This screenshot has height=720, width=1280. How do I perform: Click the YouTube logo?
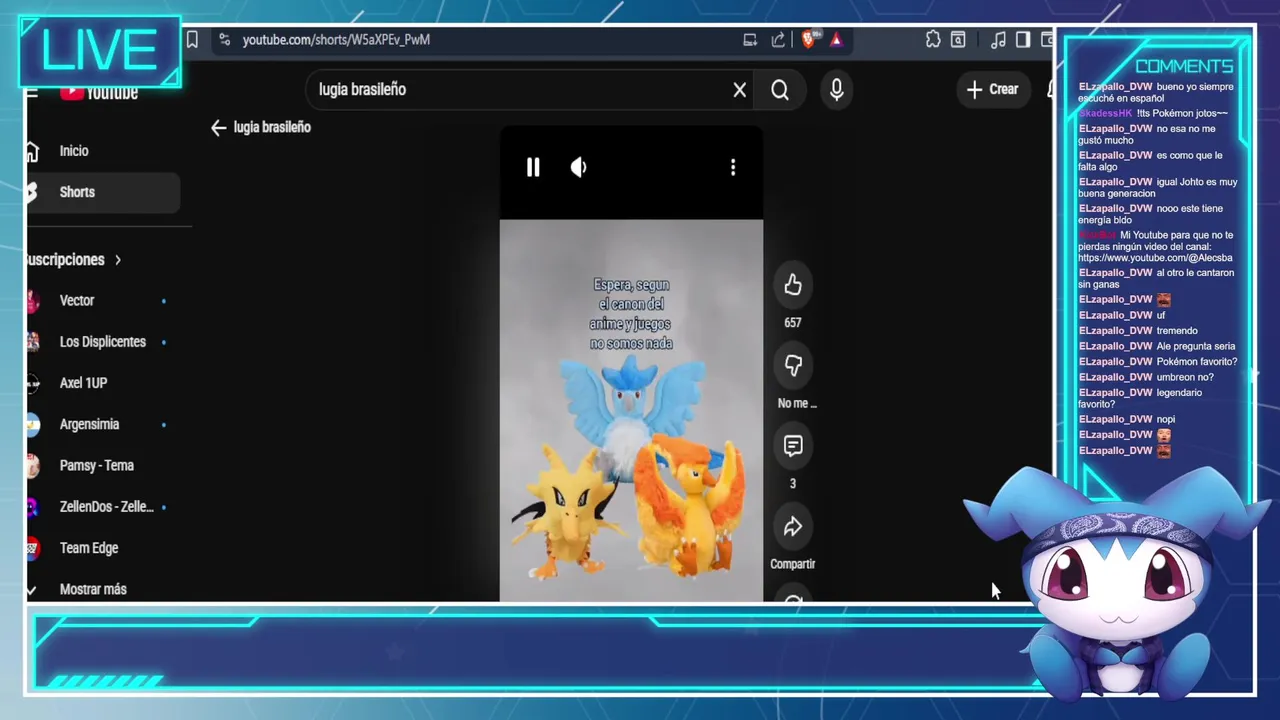click(x=100, y=93)
